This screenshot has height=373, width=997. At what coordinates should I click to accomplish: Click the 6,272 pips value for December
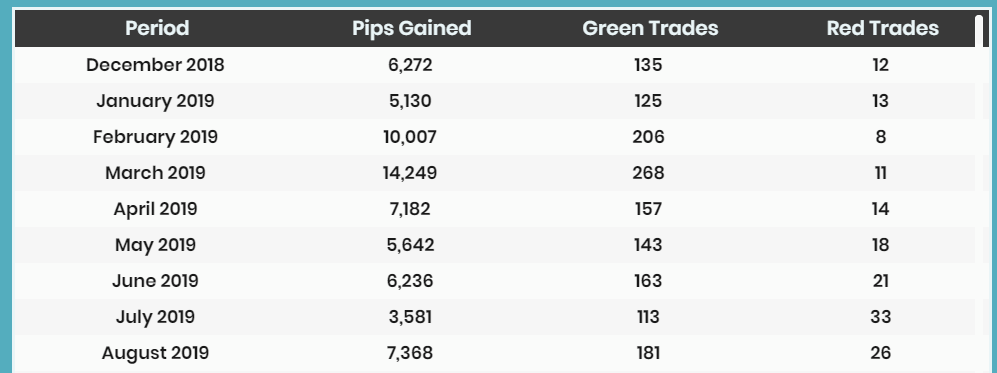click(x=410, y=65)
